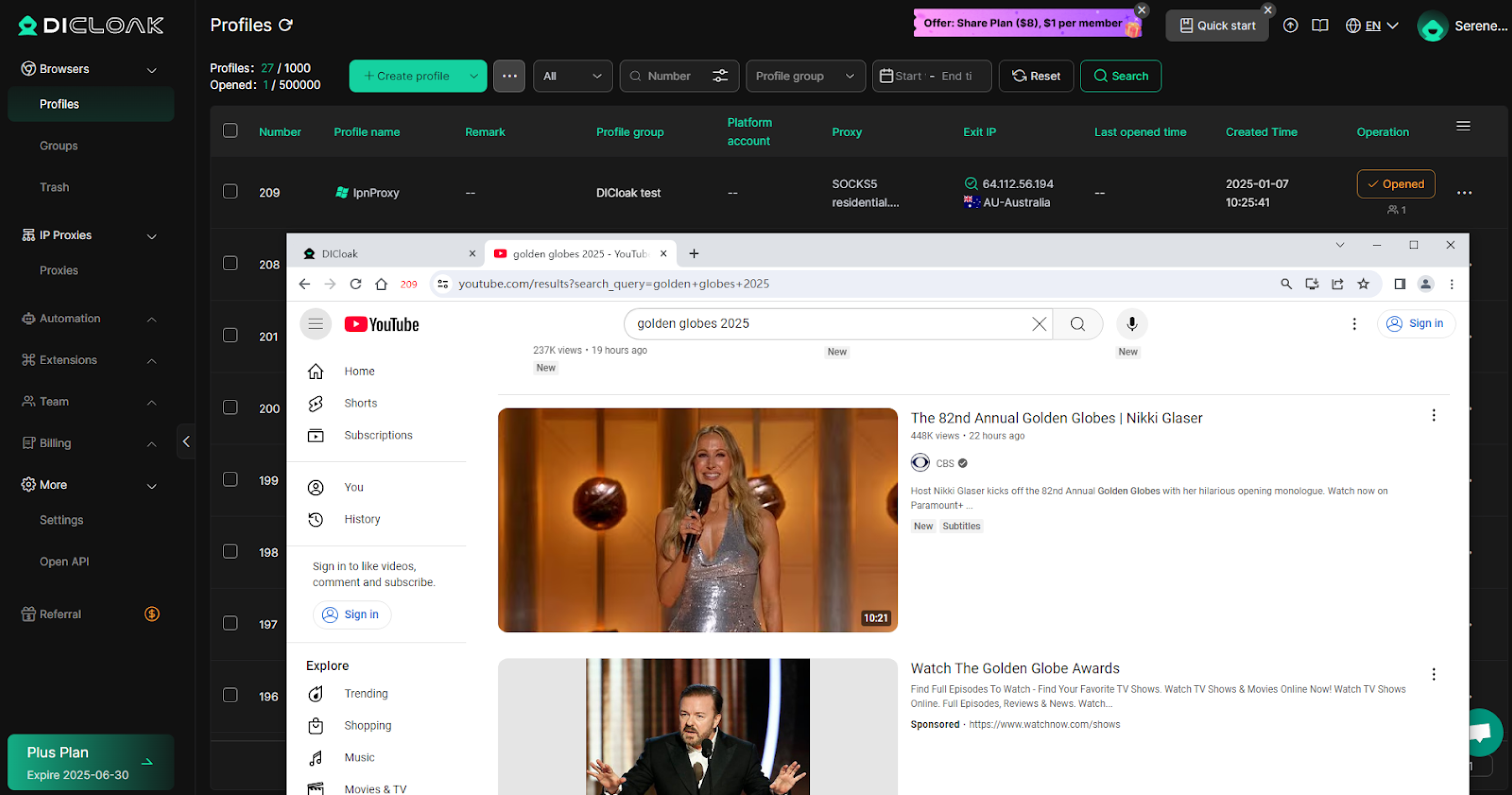The height and width of the screenshot is (795, 1512).
Task: Check the profile 199 checkbox
Action: [230, 479]
